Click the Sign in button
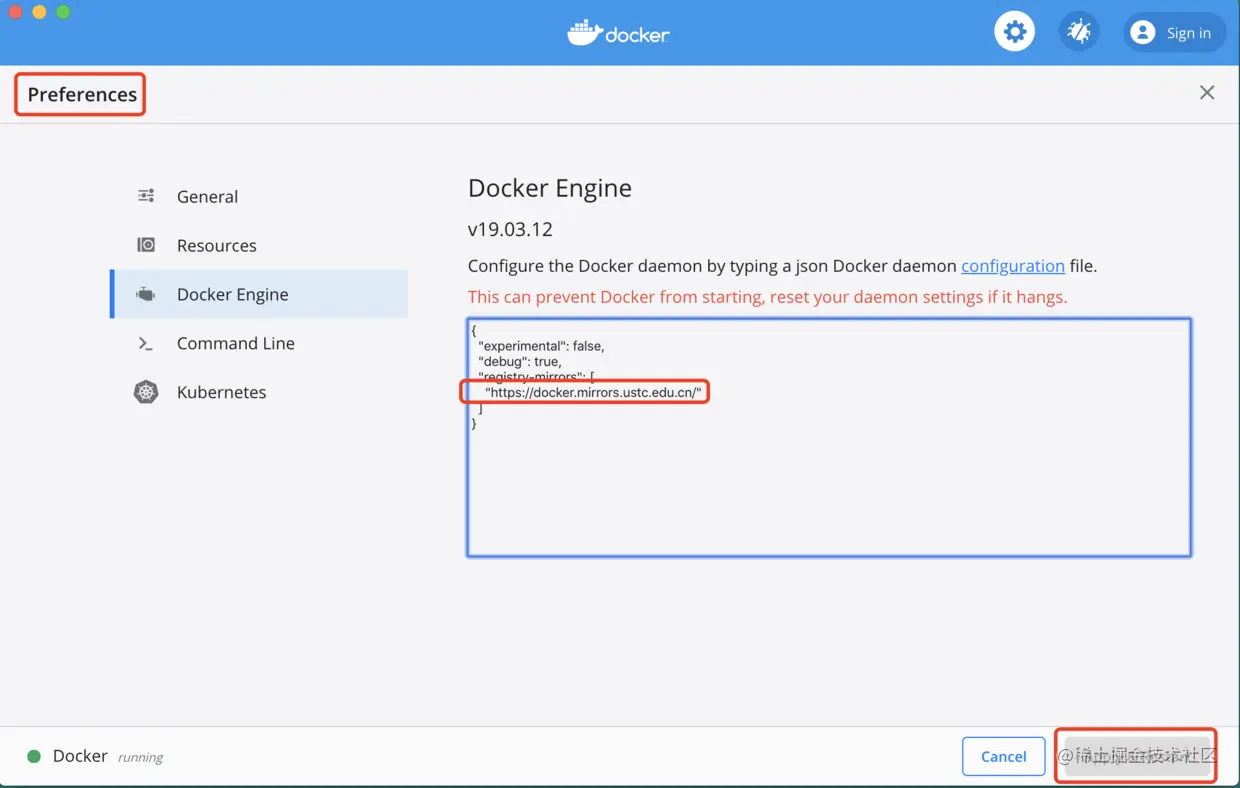Image resolution: width=1240 pixels, height=788 pixels. pyautogui.click(x=1174, y=33)
